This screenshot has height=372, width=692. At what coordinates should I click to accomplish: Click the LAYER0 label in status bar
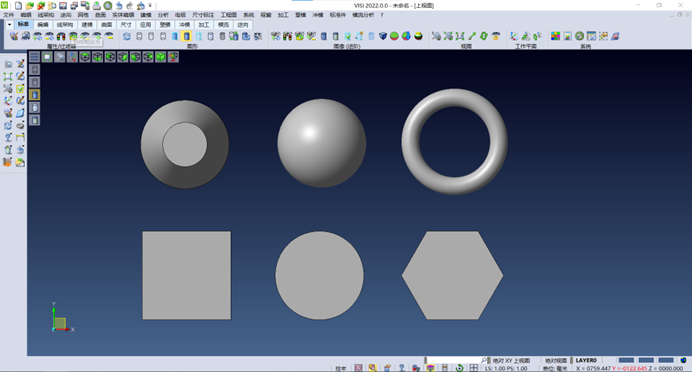coord(586,360)
